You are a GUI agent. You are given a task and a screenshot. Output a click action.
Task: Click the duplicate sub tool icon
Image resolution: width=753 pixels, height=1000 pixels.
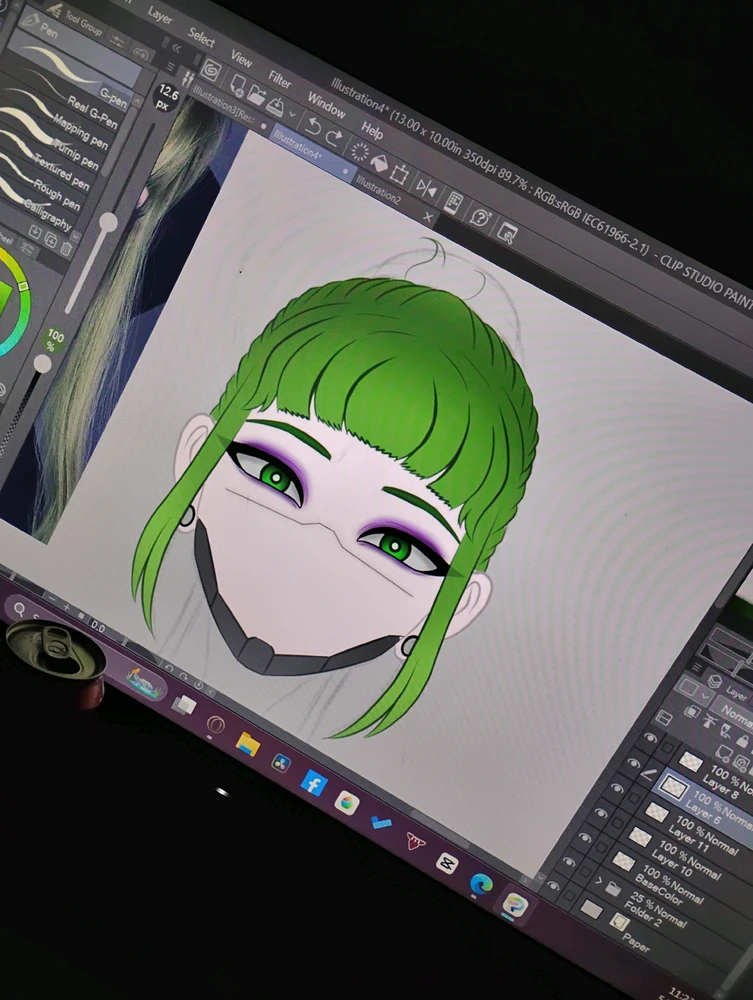click(x=51, y=240)
